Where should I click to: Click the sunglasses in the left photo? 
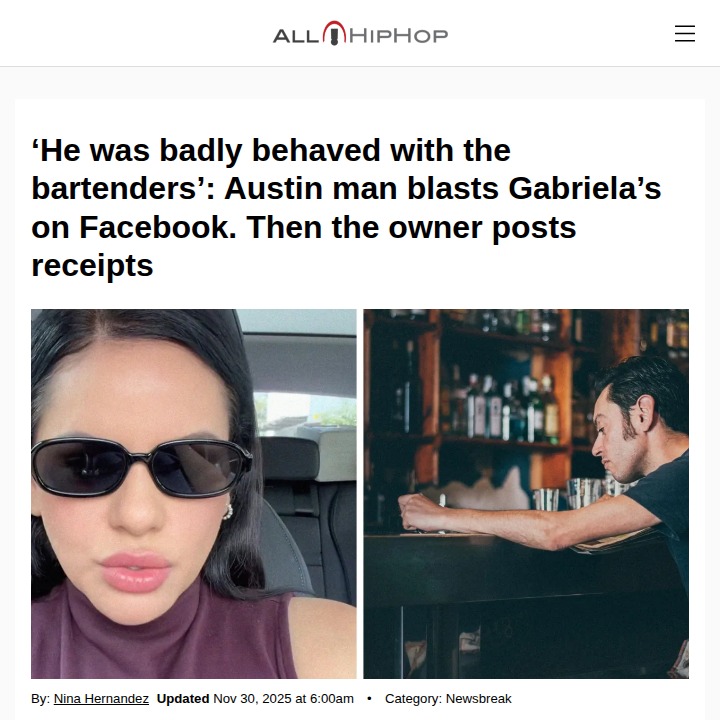point(141,467)
